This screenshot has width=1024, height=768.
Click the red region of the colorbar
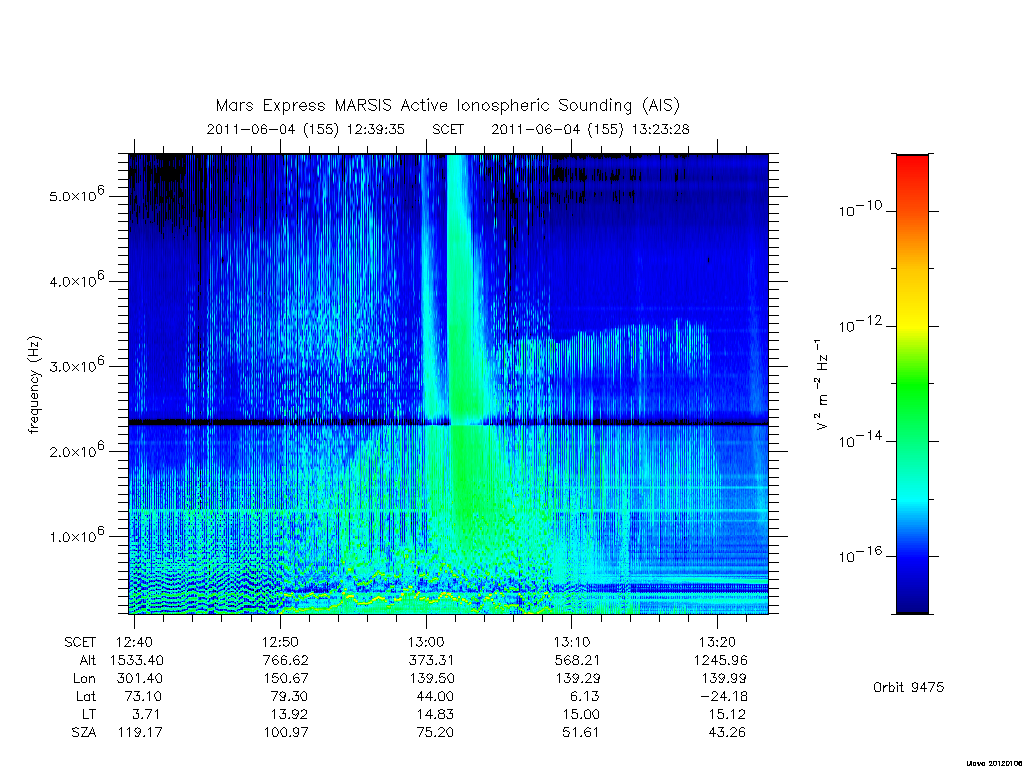pos(912,170)
